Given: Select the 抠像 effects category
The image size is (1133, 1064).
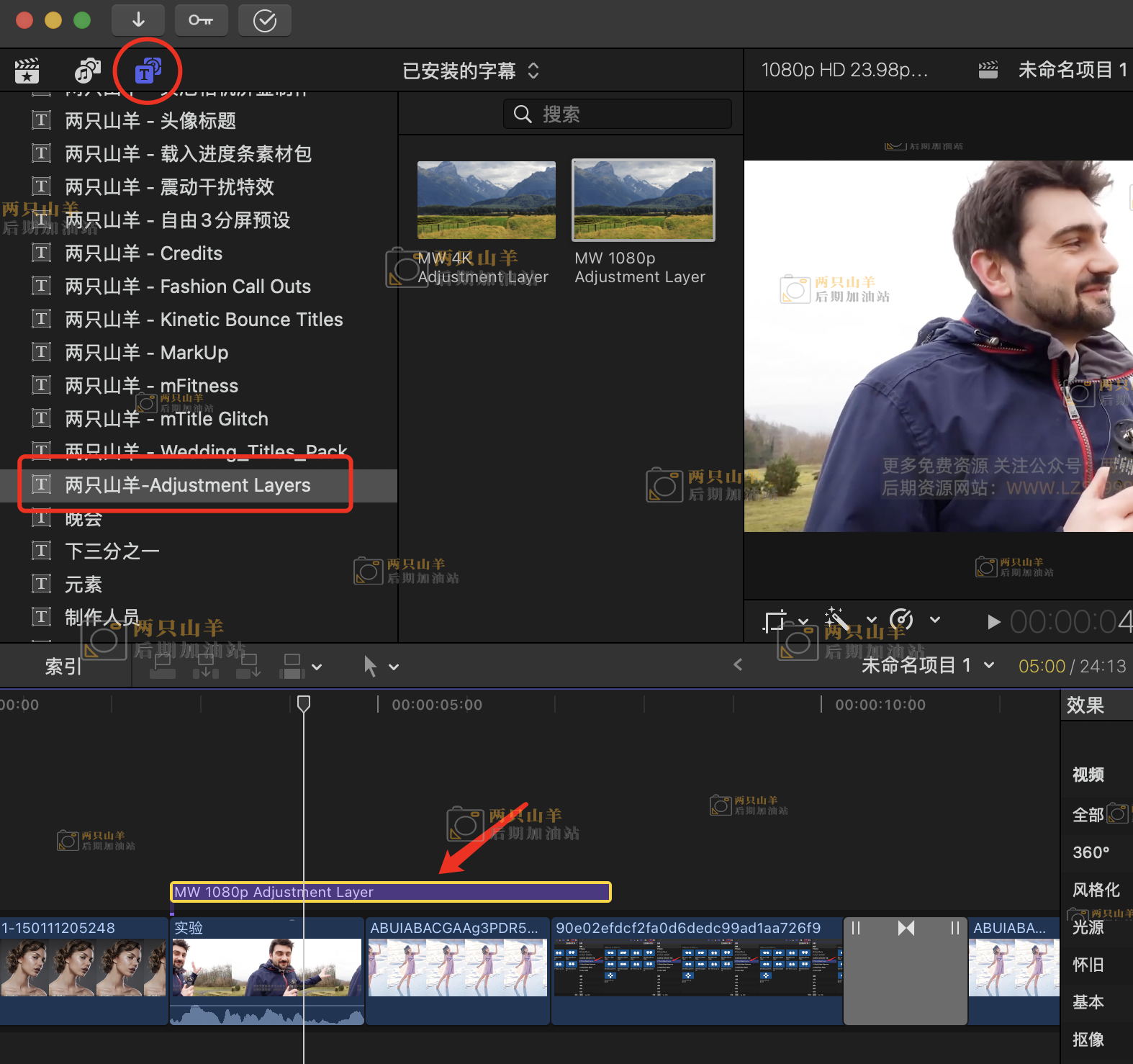Looking at the screenshot, I should click(x=1088, y=1040).
